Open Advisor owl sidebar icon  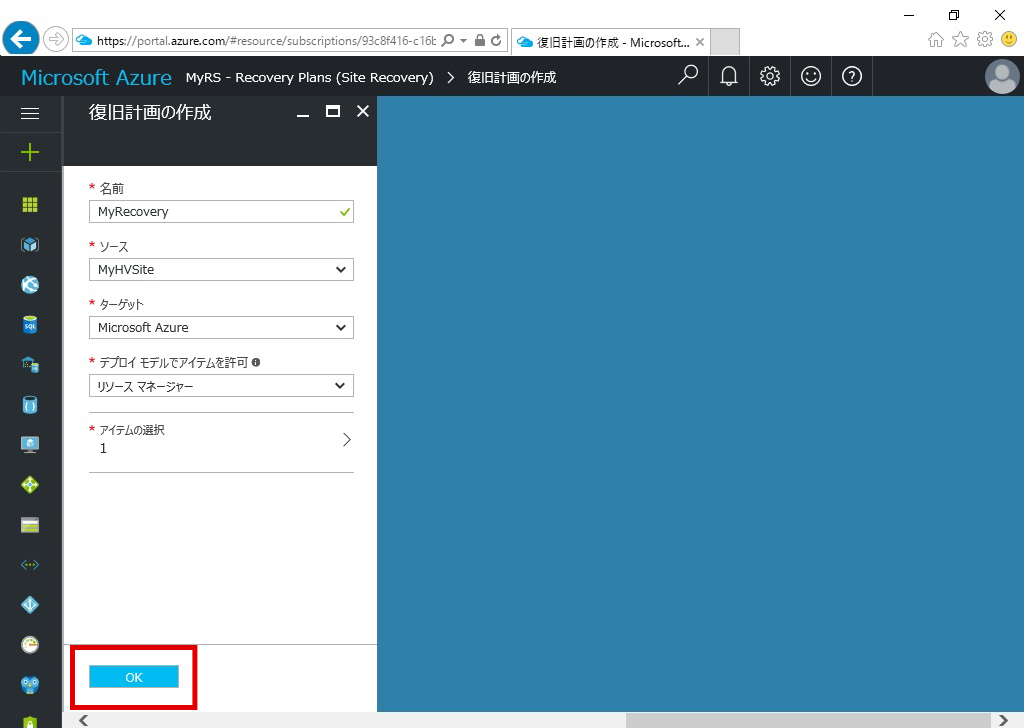(30, 685)
